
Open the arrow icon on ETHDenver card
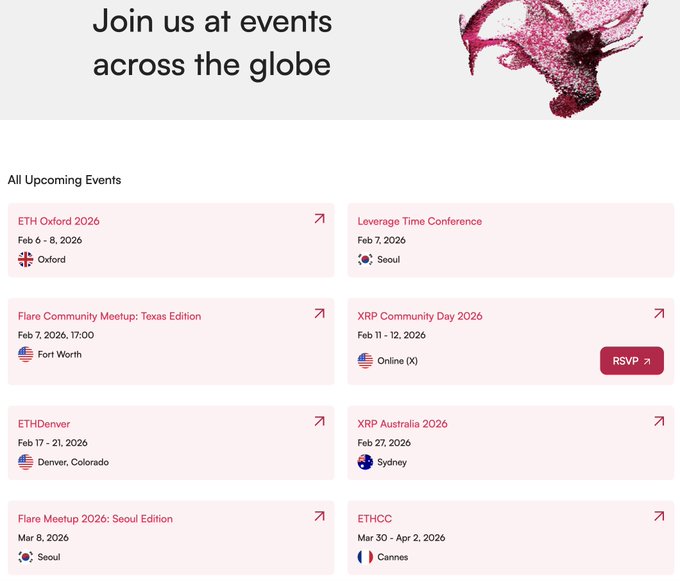click(x=319, y=421)
